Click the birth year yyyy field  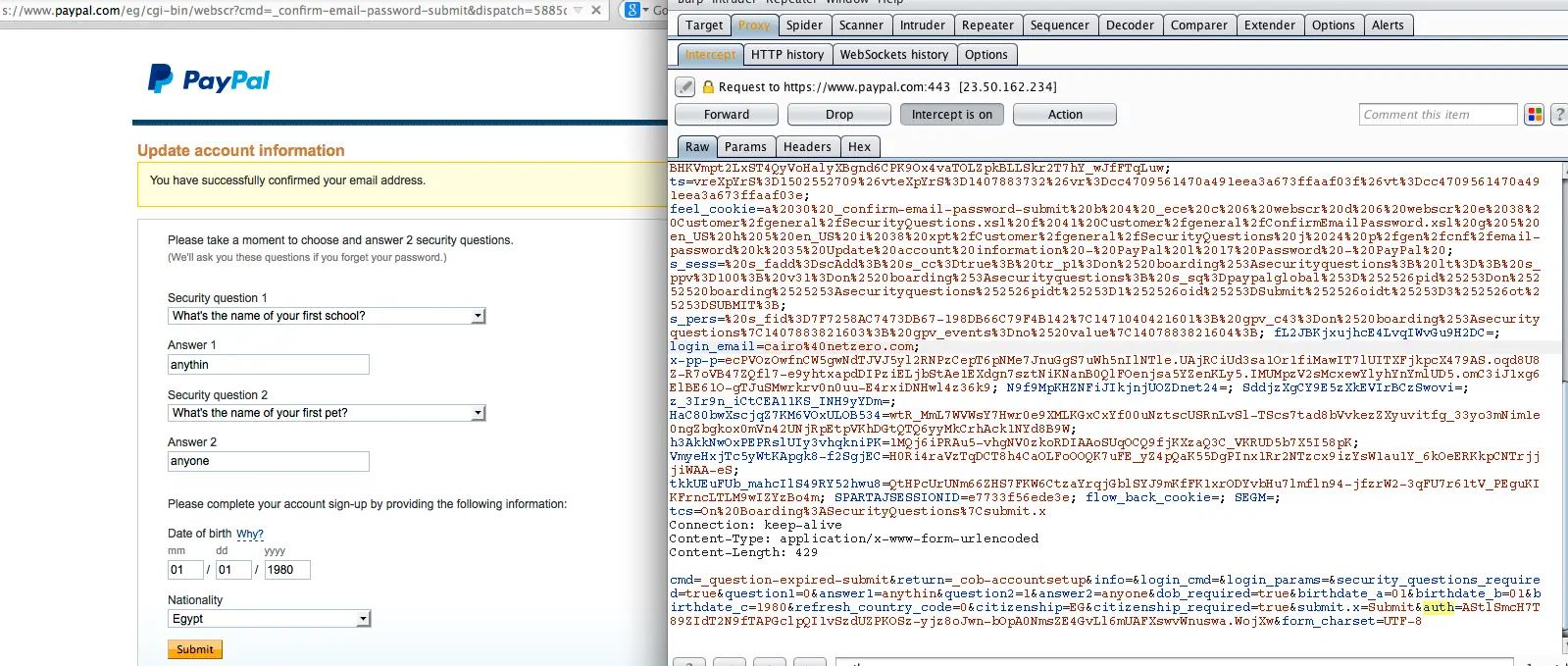287,570
